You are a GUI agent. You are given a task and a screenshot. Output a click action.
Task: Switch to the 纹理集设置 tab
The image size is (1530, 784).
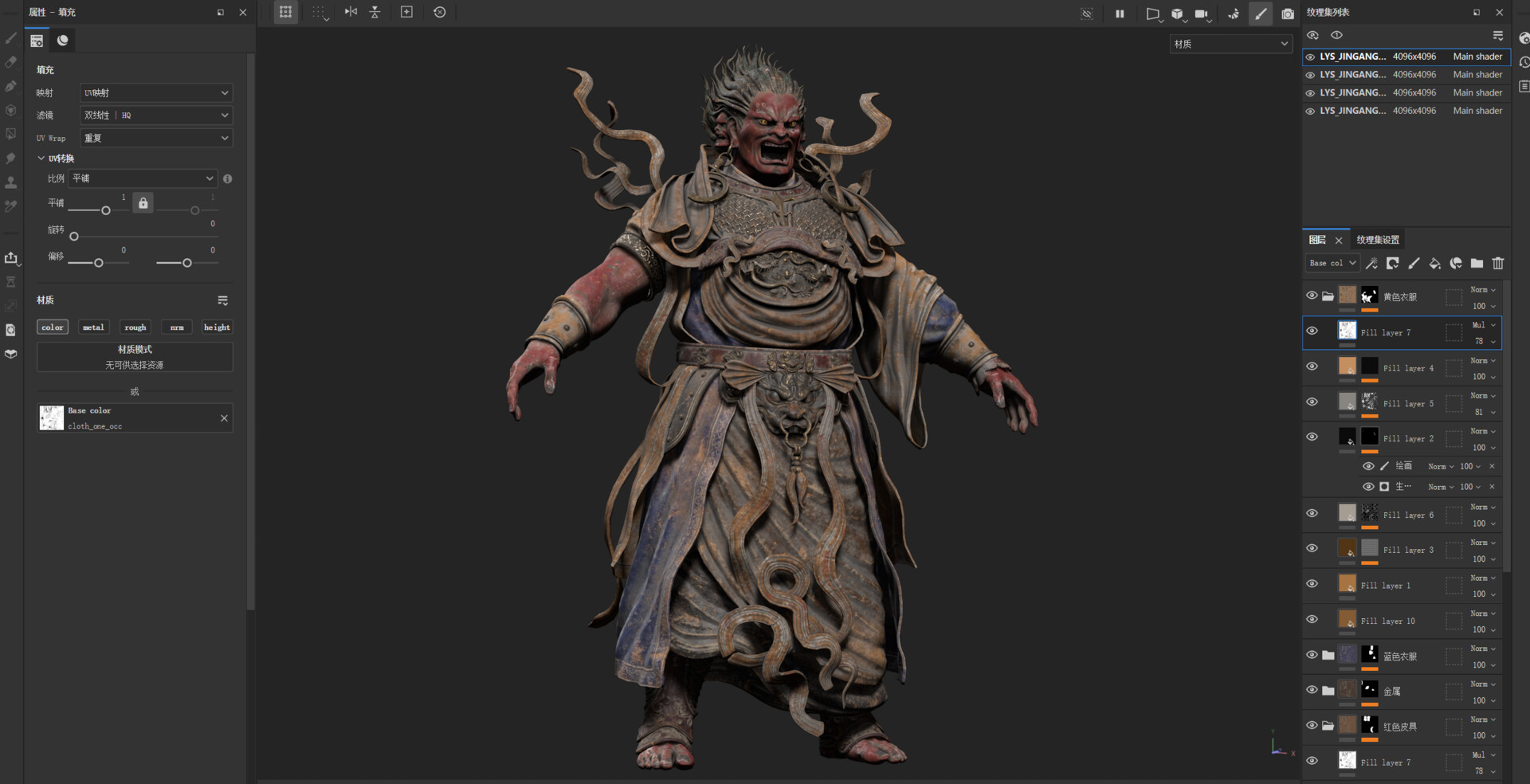[x=1376, y=239]
